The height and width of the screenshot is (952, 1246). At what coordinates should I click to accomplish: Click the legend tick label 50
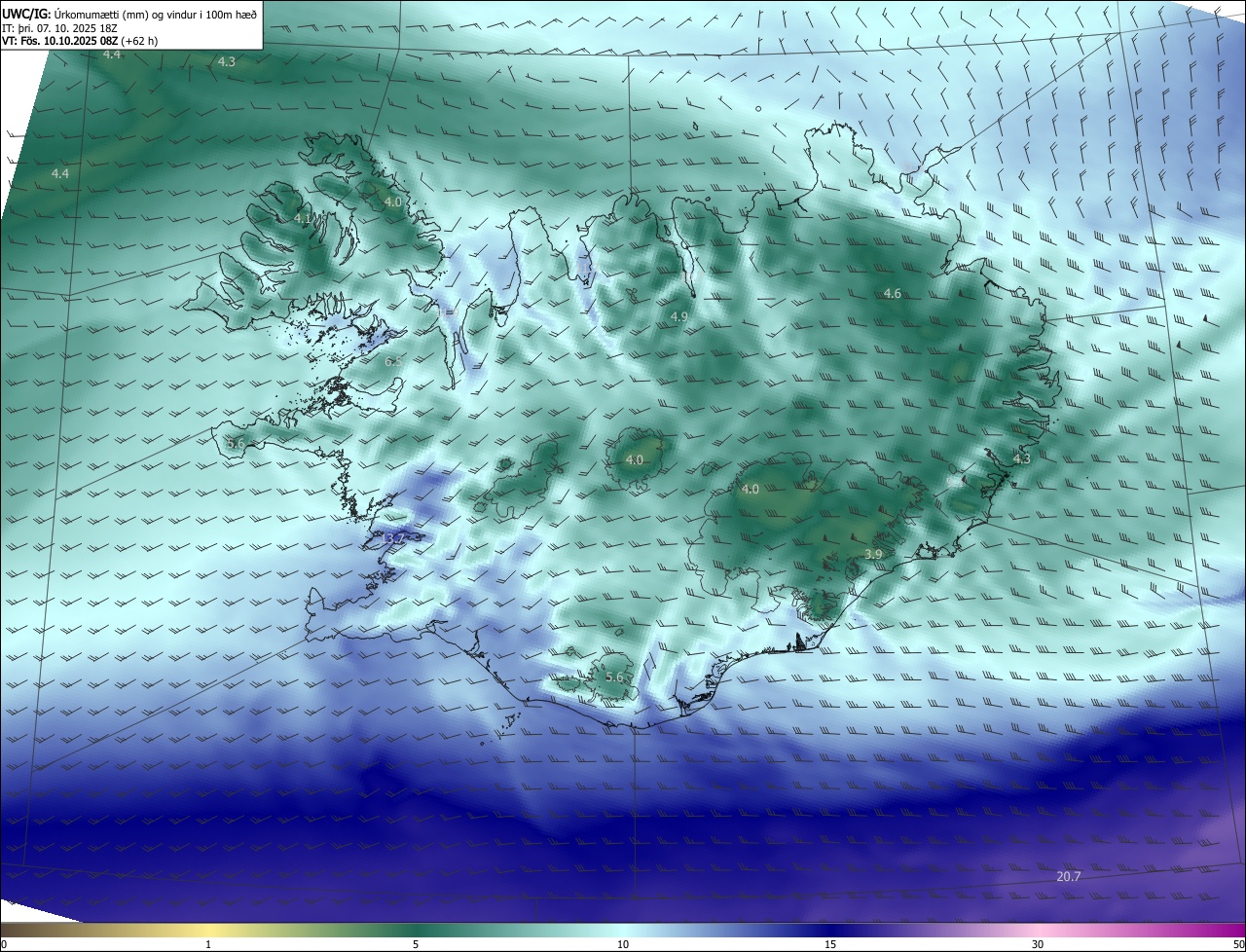coord(1238,944)
